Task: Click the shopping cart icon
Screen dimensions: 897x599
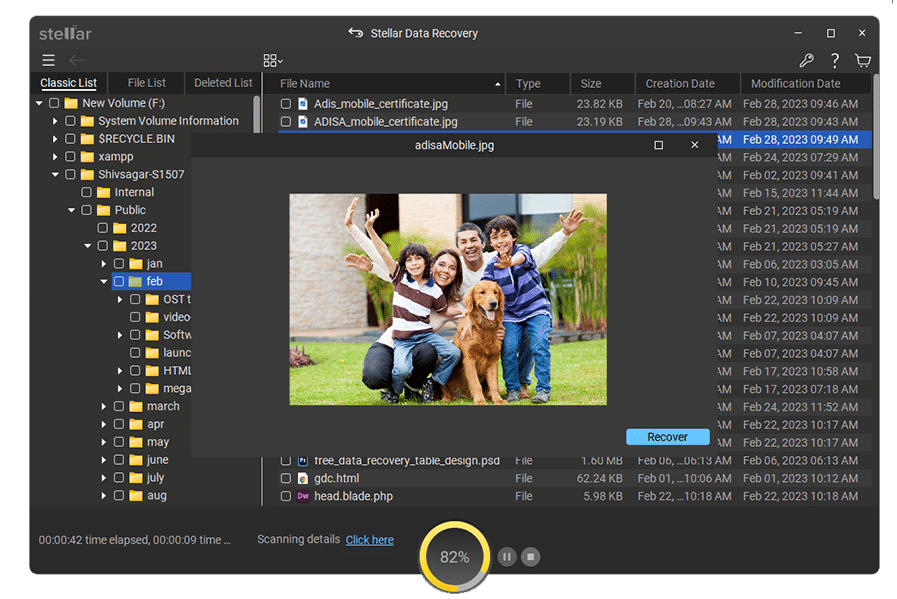Action: coord(863,61)
